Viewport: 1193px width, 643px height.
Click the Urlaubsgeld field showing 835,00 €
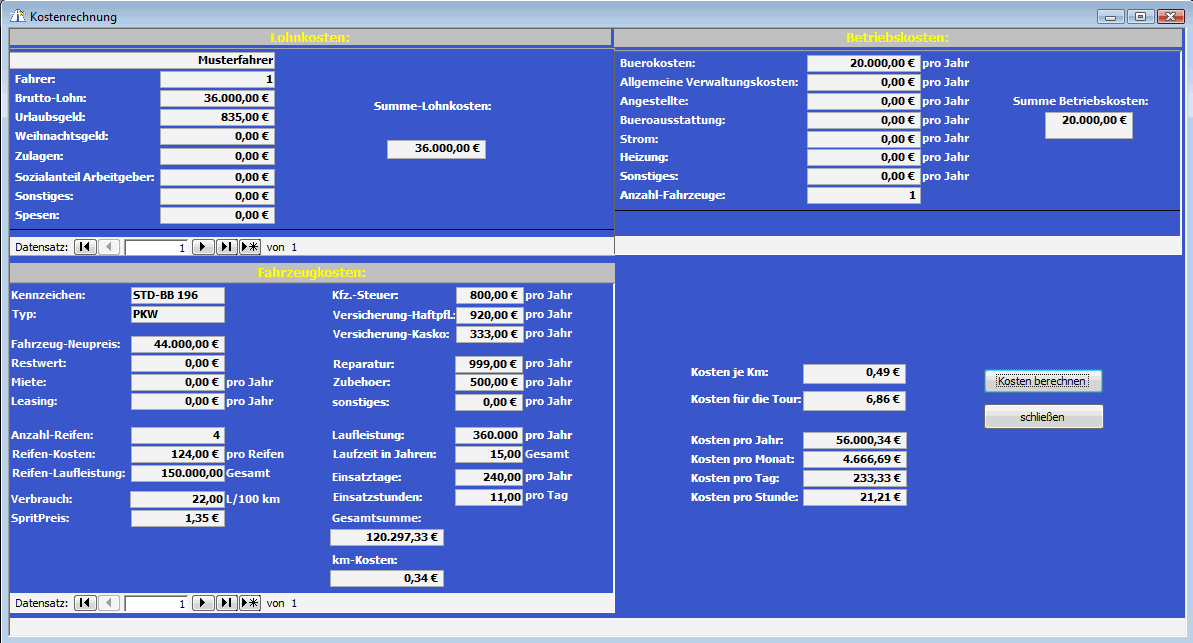217,117
